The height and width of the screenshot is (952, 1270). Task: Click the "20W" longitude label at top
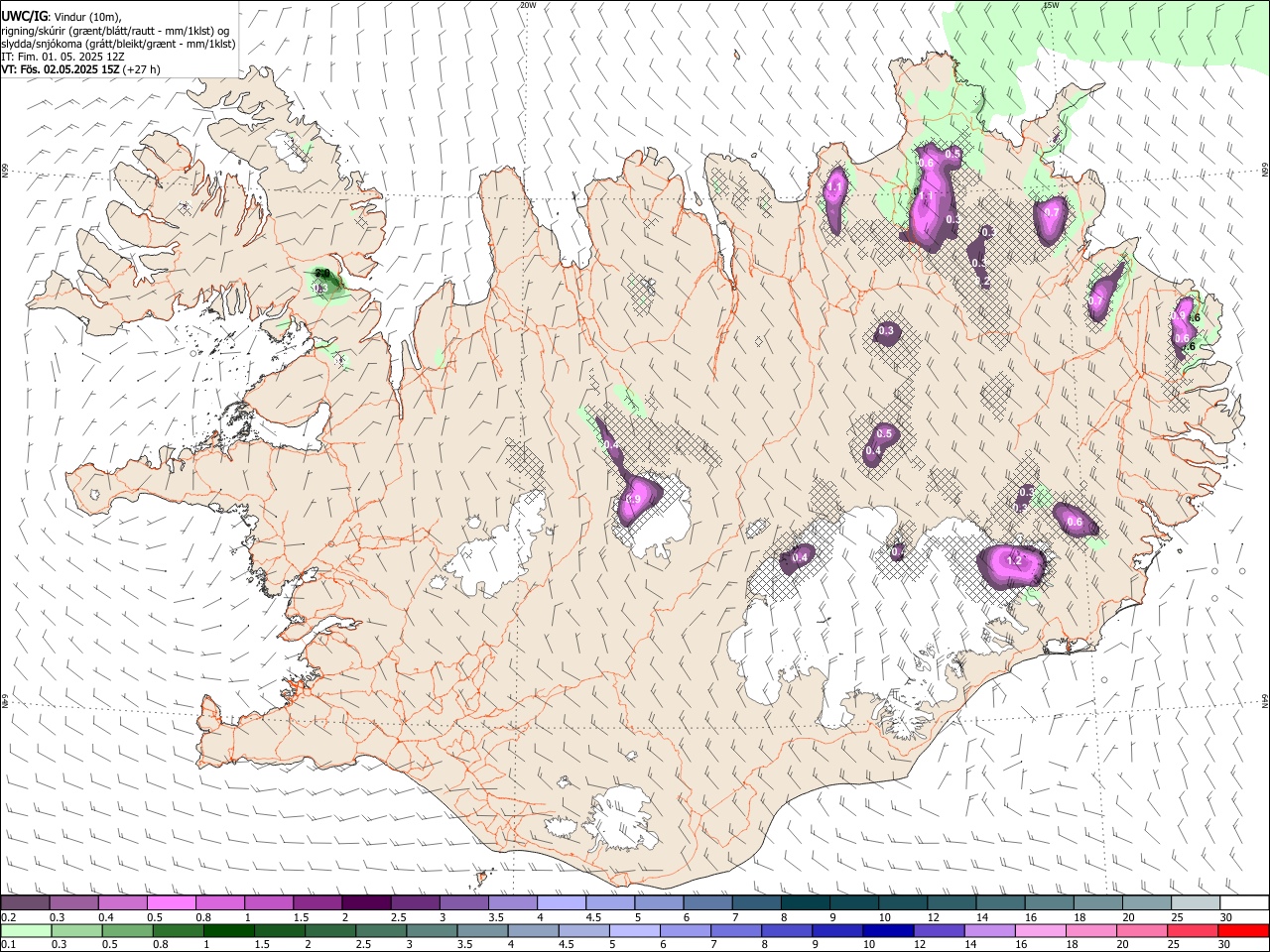point(528,5)
